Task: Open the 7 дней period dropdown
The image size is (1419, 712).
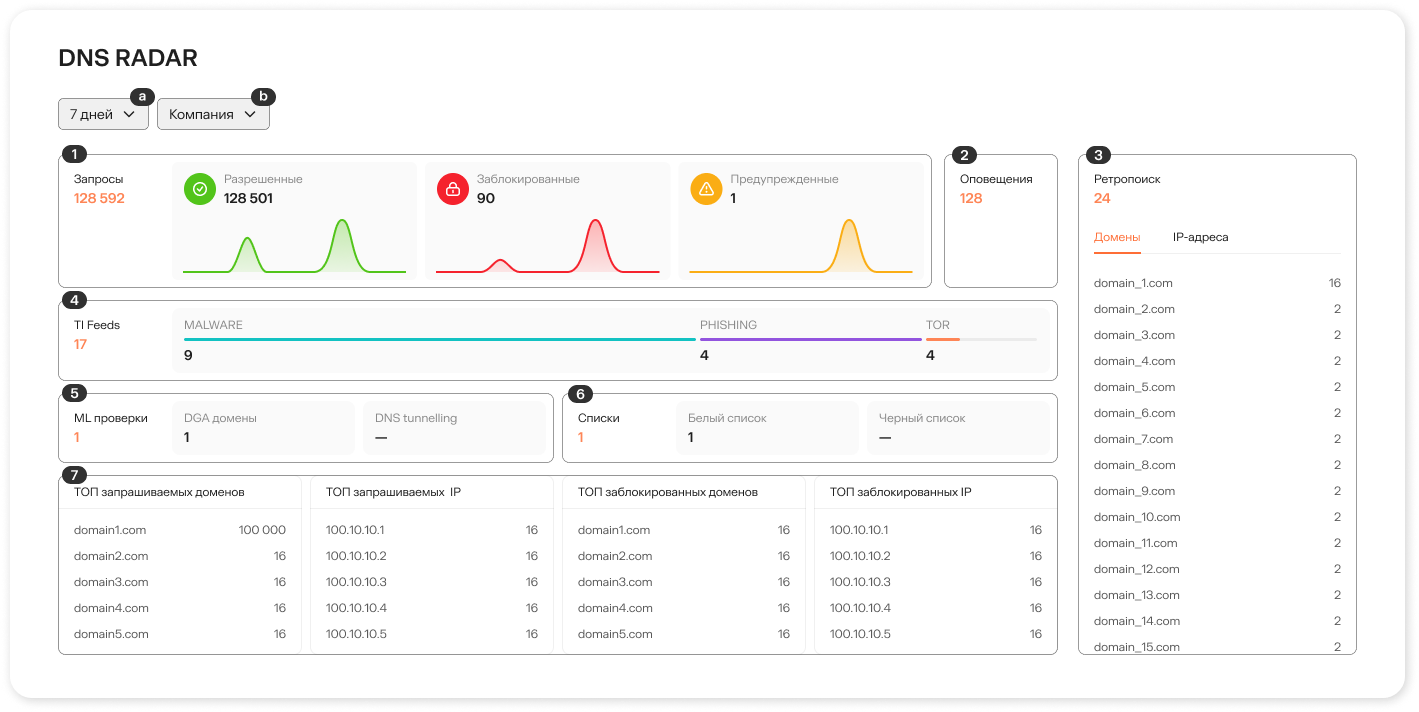Action: pyautogui.click(x=103, y=115)
